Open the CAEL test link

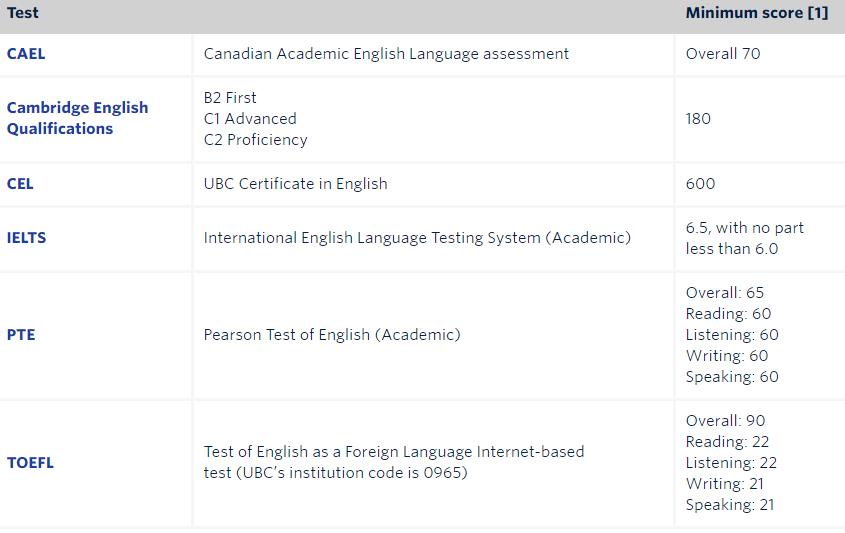pyautogui.click(x=26, y=54)
